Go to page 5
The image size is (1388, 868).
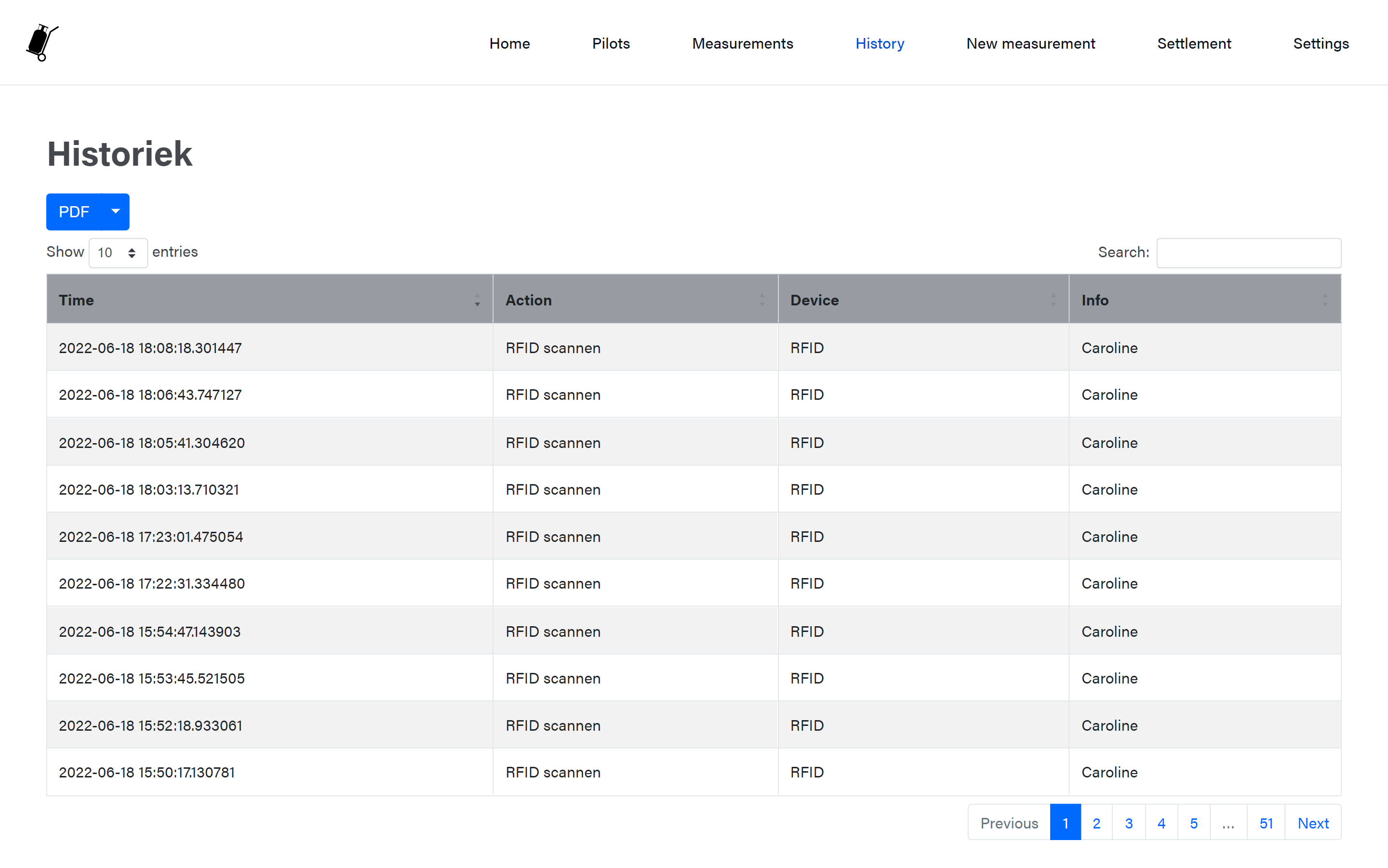click(x=1193, y=823)
